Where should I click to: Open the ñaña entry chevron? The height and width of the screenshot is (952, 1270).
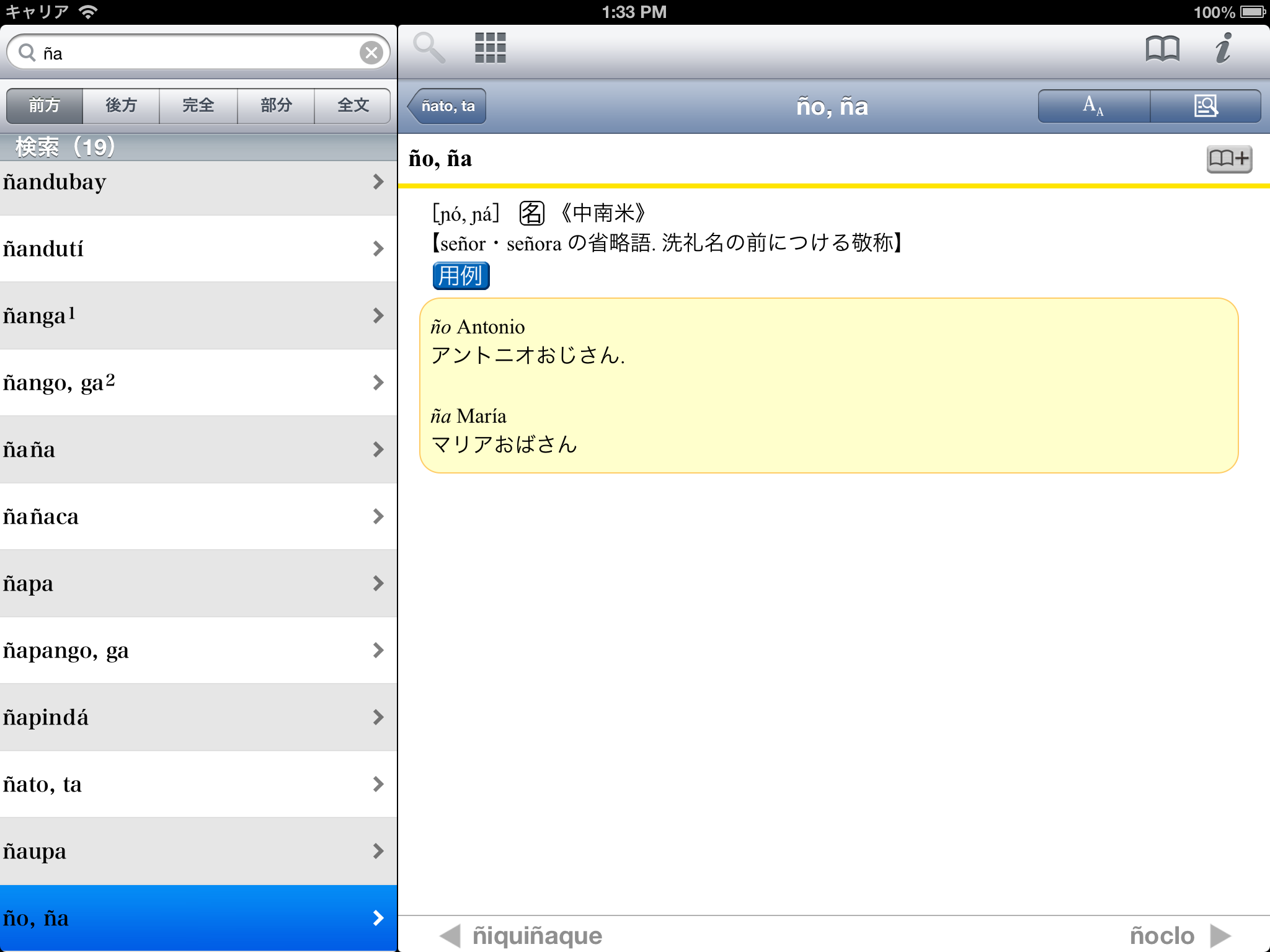pyautogui.click(x=378, y=449)
